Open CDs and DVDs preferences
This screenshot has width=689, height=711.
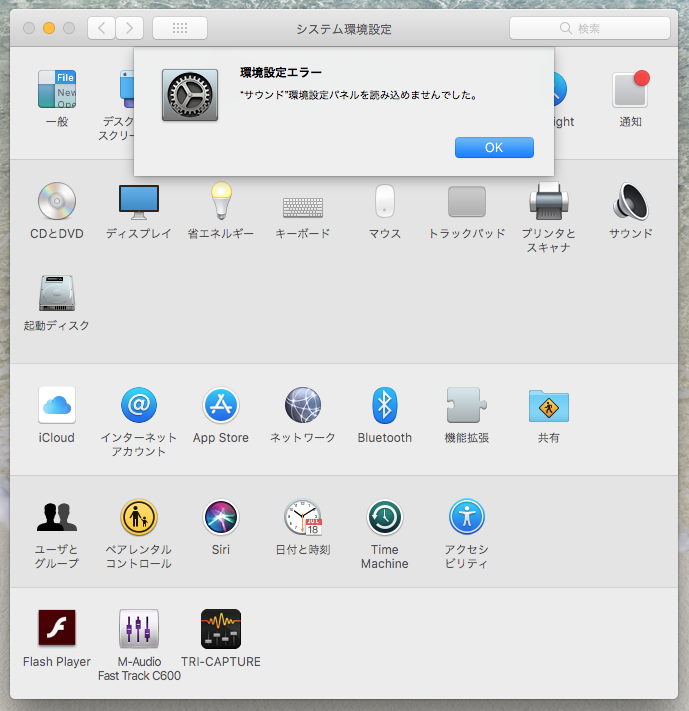(x=57, y=203)
